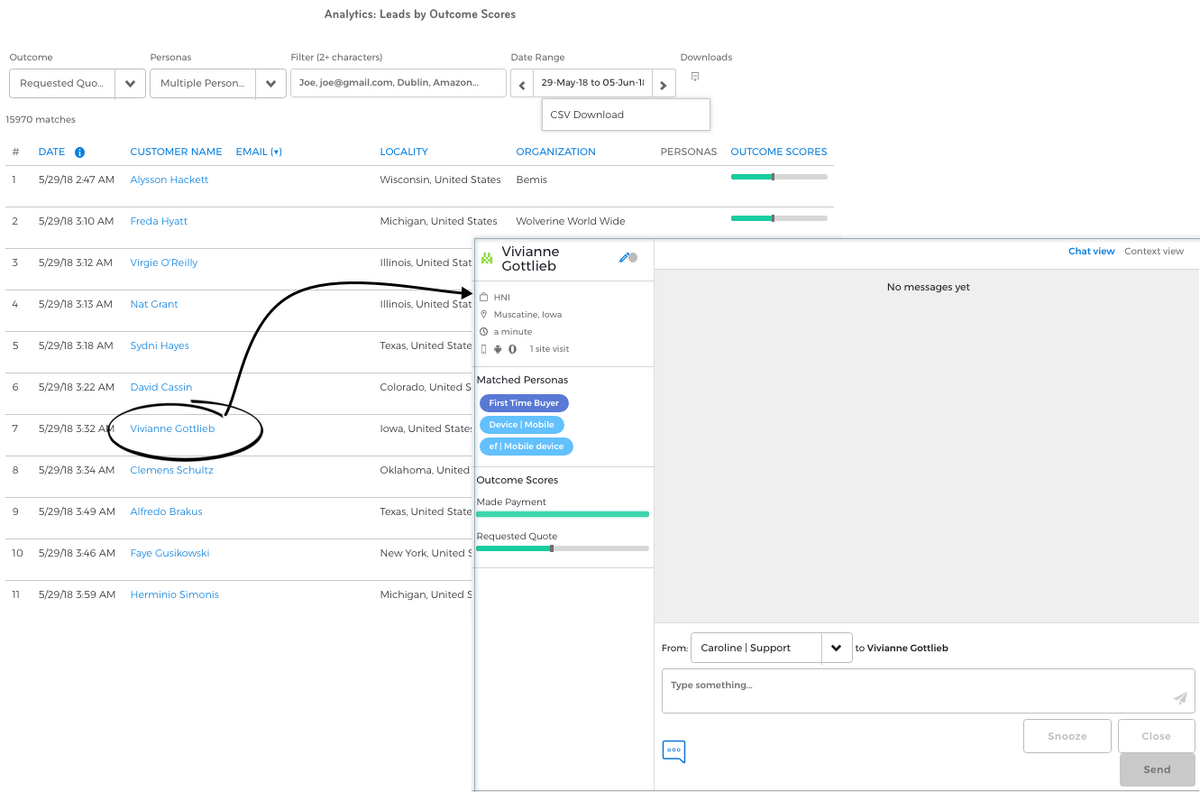
Task: Open the From sender dropdown Caroline | Support
Action: click(x=771, y=648)
